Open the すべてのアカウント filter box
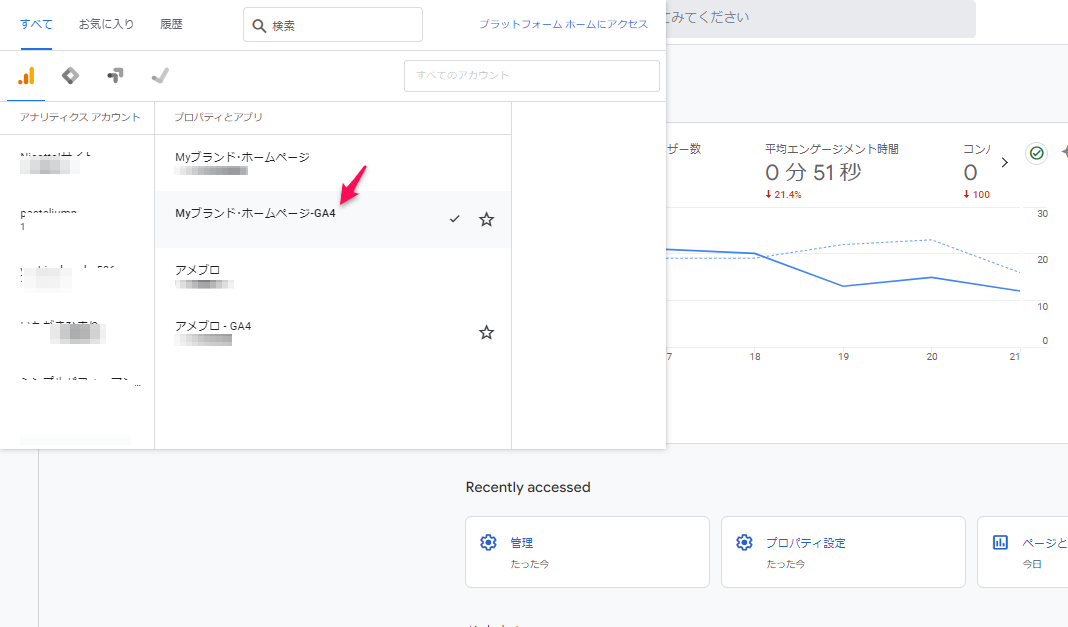 531,76
